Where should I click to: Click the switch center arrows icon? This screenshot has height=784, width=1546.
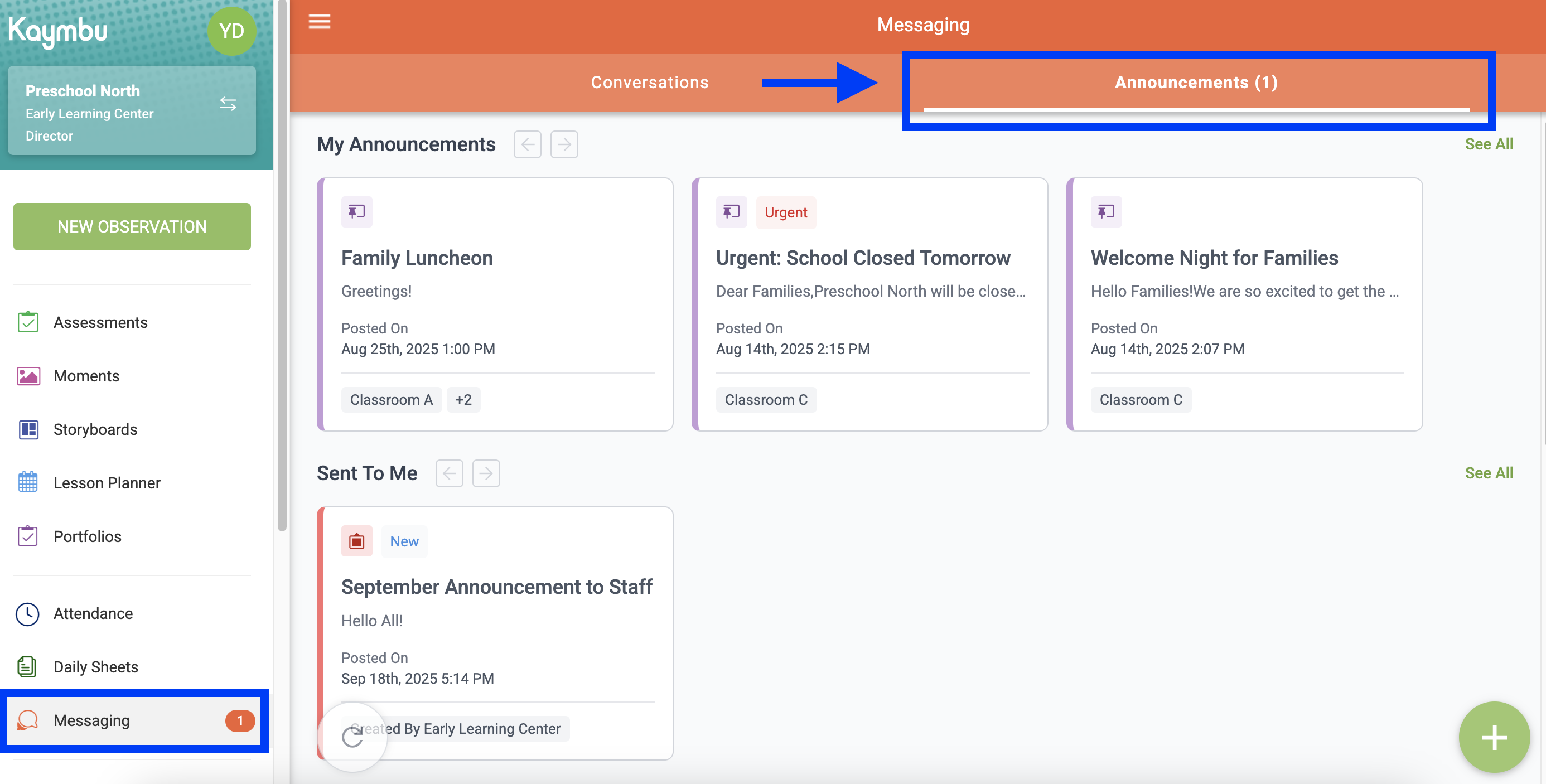[x=228, y=104]
